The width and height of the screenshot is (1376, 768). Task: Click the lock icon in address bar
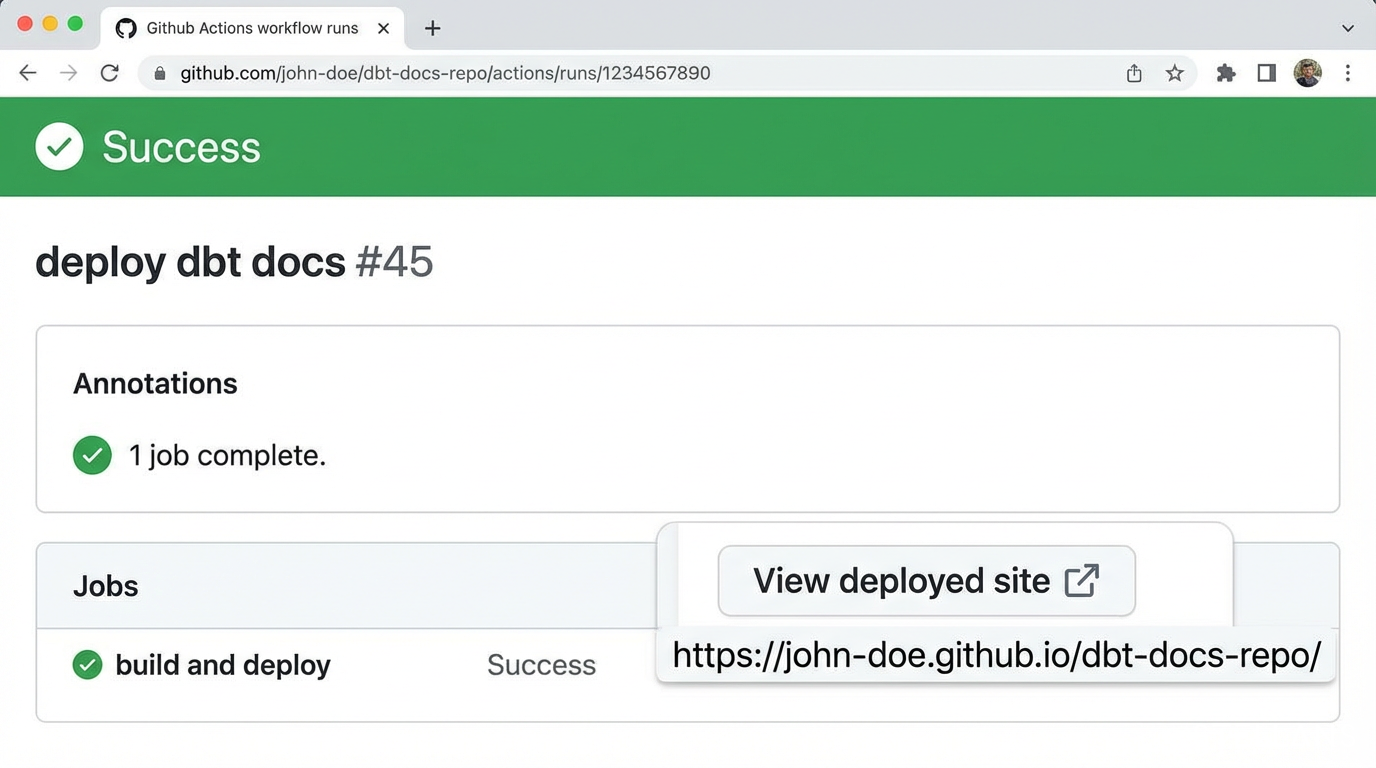[159, 73]
